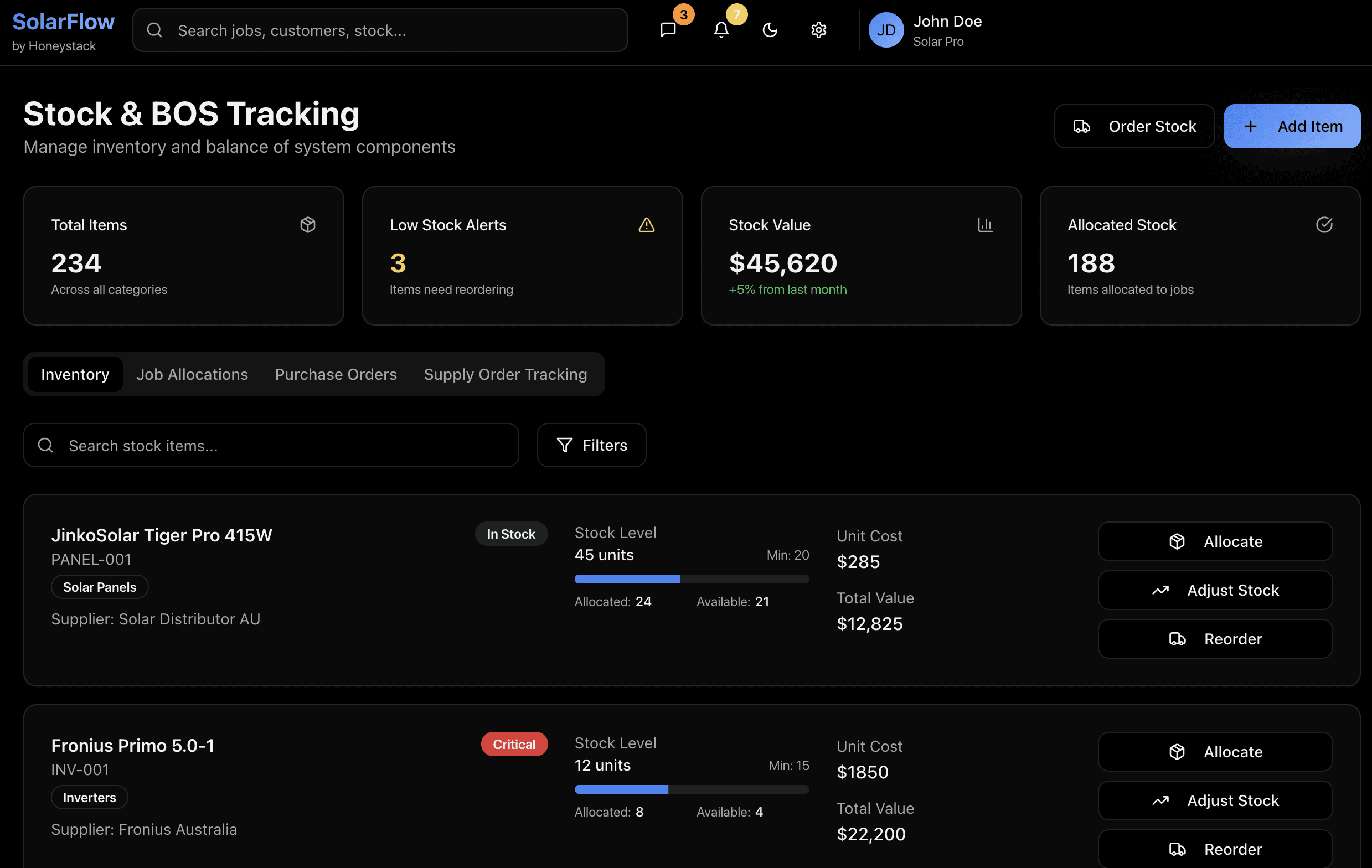
Task: Open settings via the gear icon
Action: pyautogui.click(x=818, y=30)
